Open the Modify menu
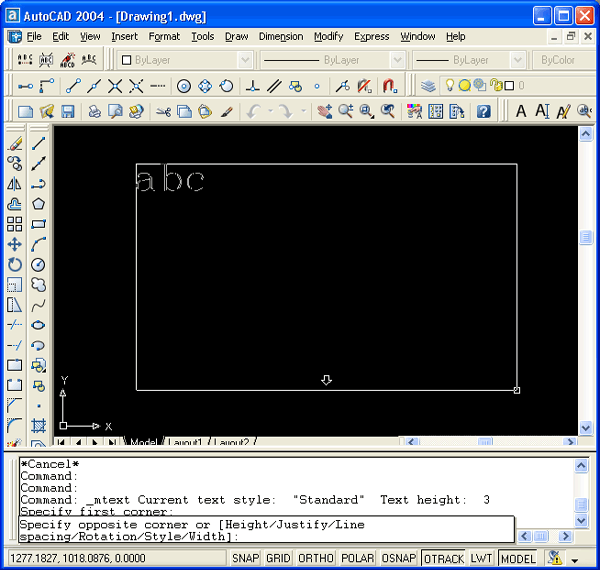Image resolution: width=600 pixels, height=570 pixels. pos(328,36)
